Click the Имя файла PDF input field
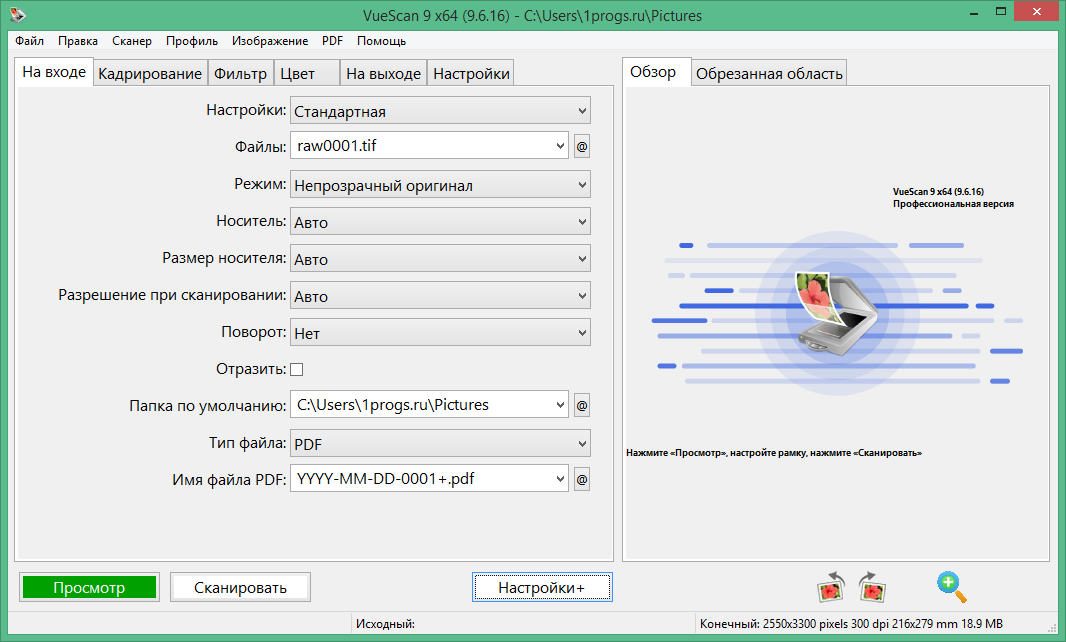This screenshot has height=642, width=1066. 428,480
